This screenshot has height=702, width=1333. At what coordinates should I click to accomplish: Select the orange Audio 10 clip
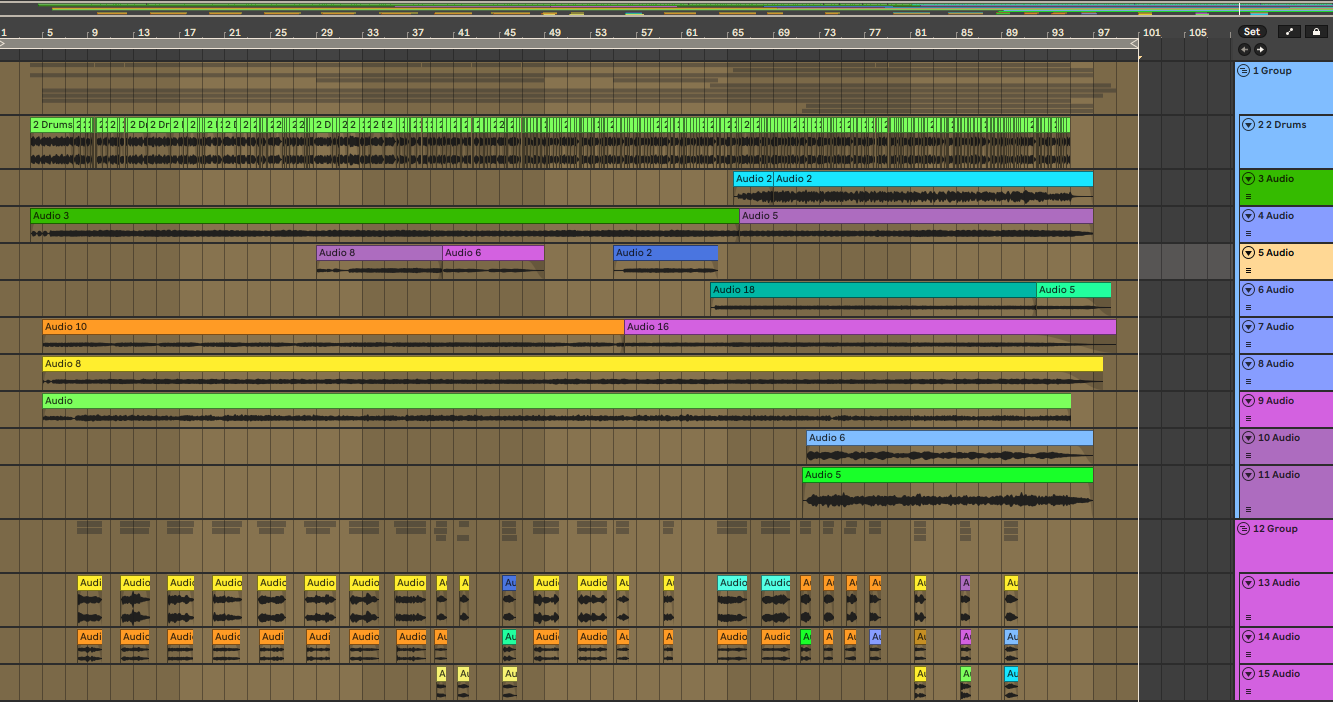tap(330, 327)
